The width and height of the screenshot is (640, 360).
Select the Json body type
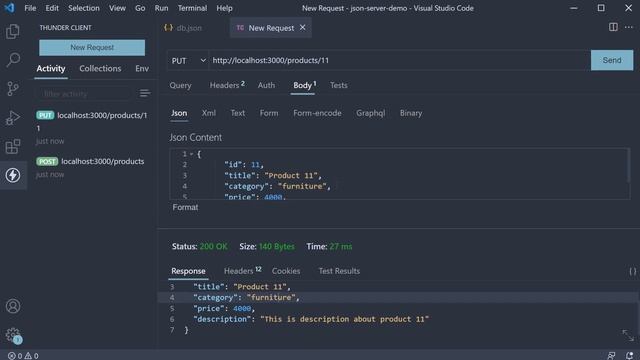pos(179,113)
